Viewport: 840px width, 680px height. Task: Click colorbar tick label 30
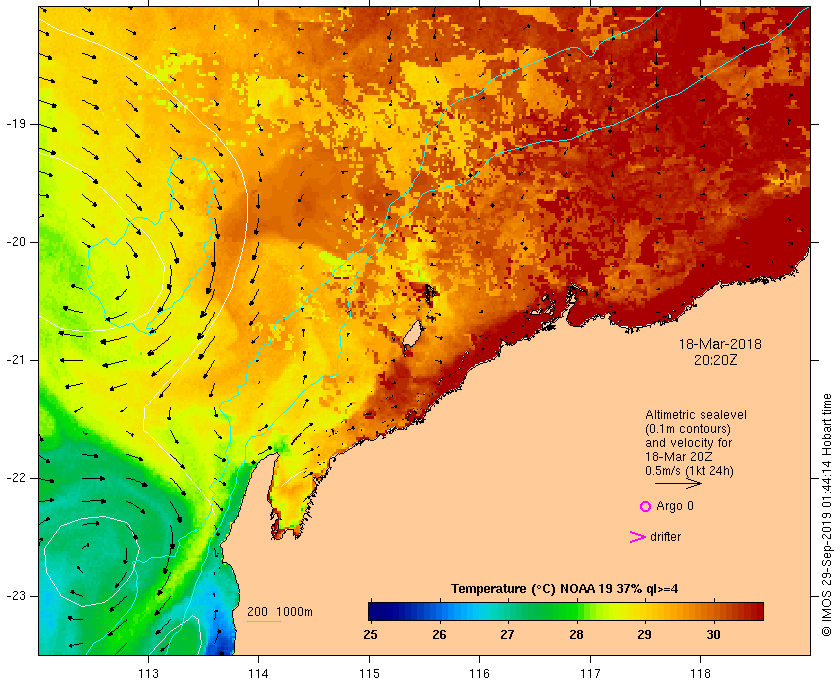713,635
